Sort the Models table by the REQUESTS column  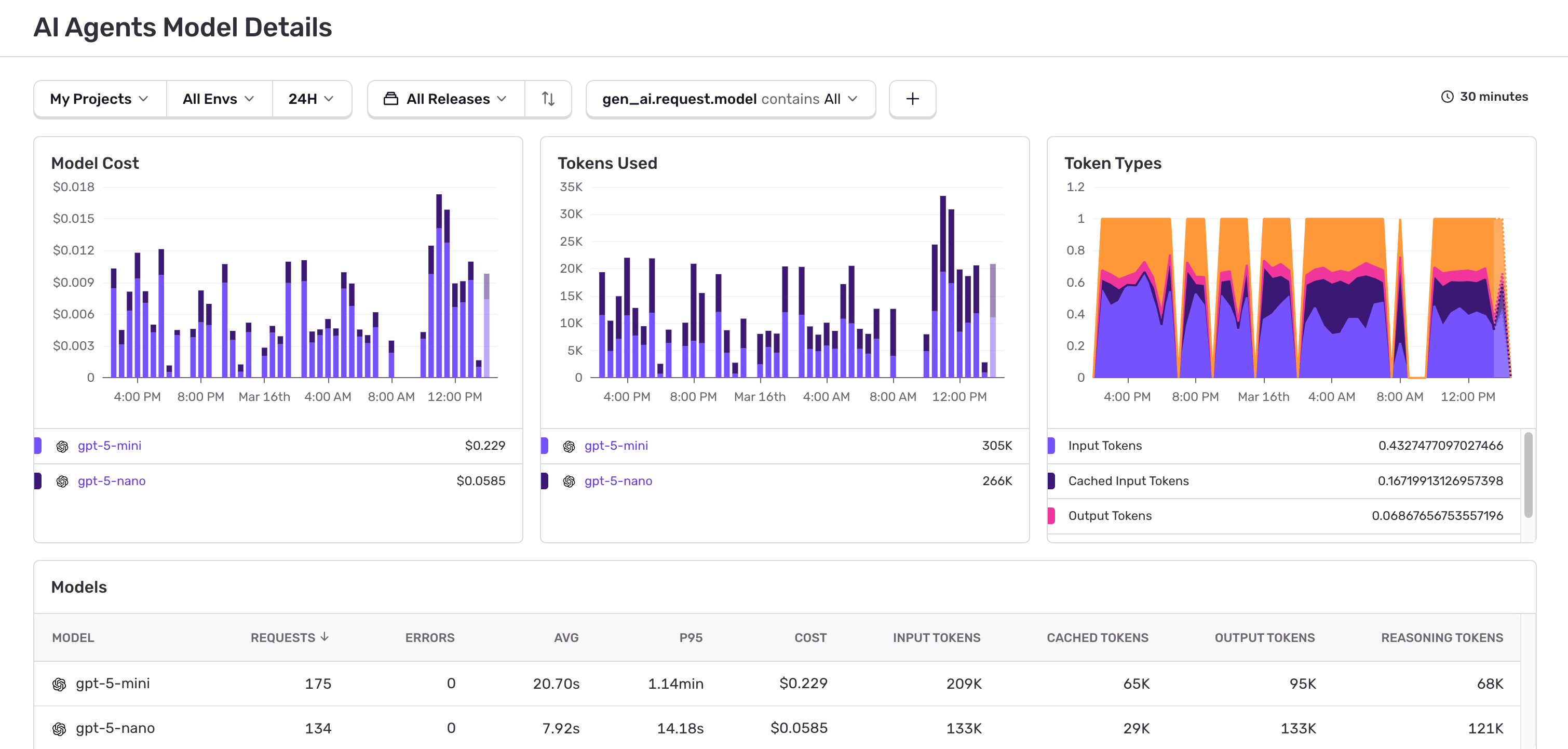(289, 637)
